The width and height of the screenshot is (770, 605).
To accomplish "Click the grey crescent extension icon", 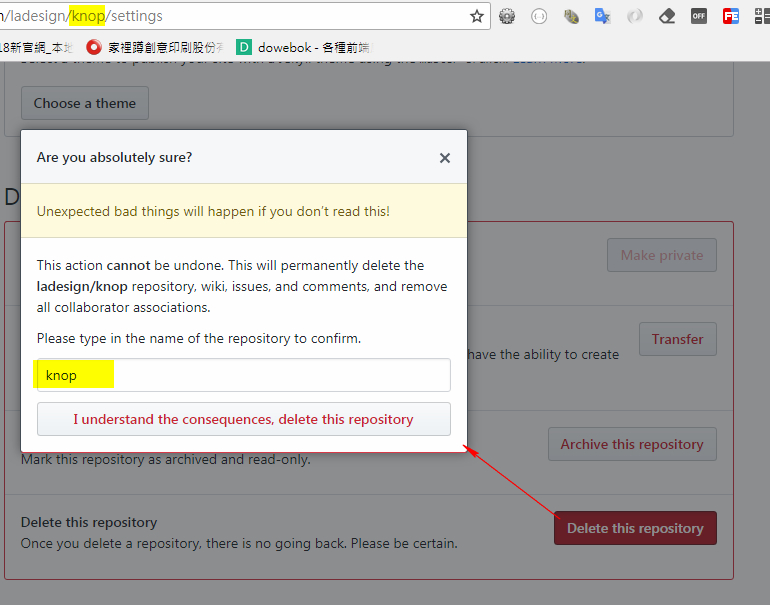I will [634, 16].
